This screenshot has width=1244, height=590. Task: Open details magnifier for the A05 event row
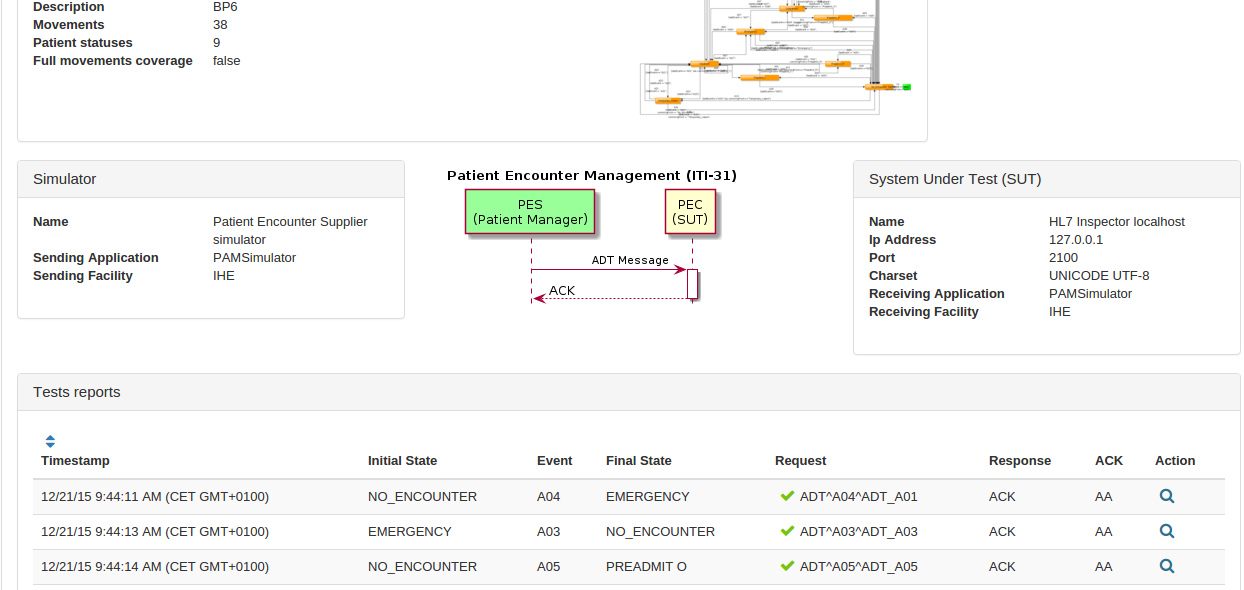tap(1166, 566)
